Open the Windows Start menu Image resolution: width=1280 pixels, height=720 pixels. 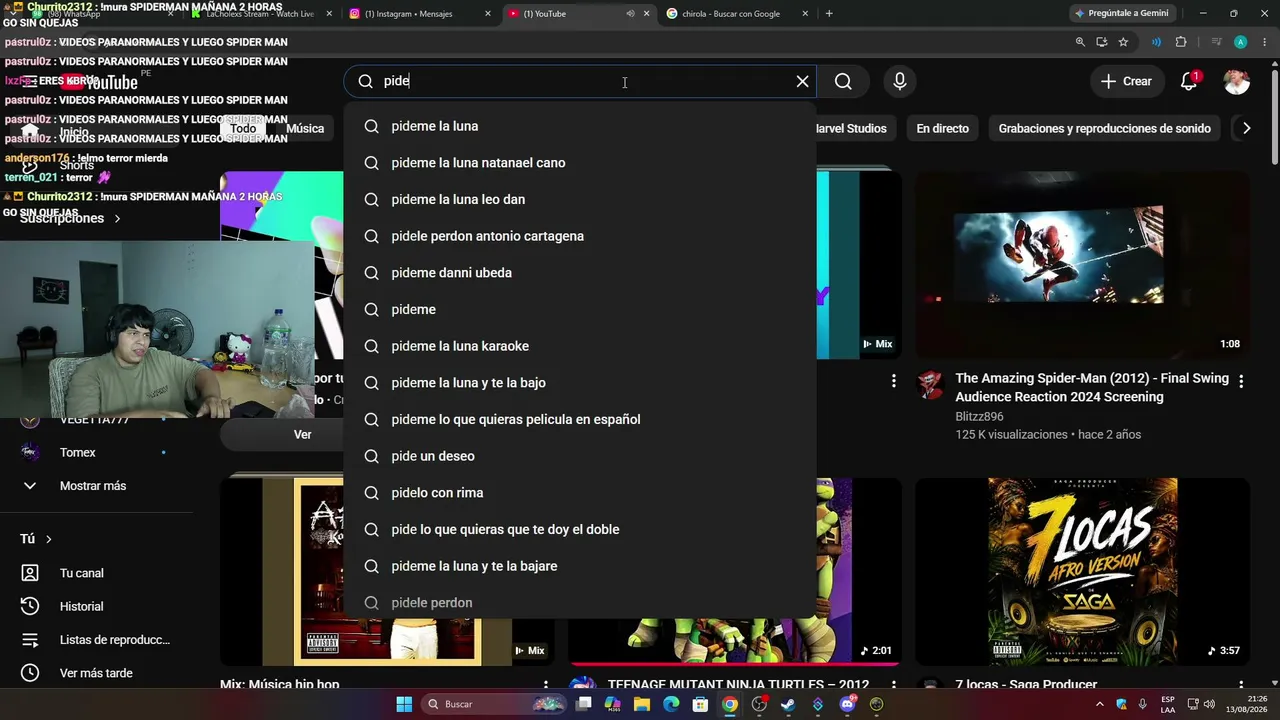coord(404,704)
